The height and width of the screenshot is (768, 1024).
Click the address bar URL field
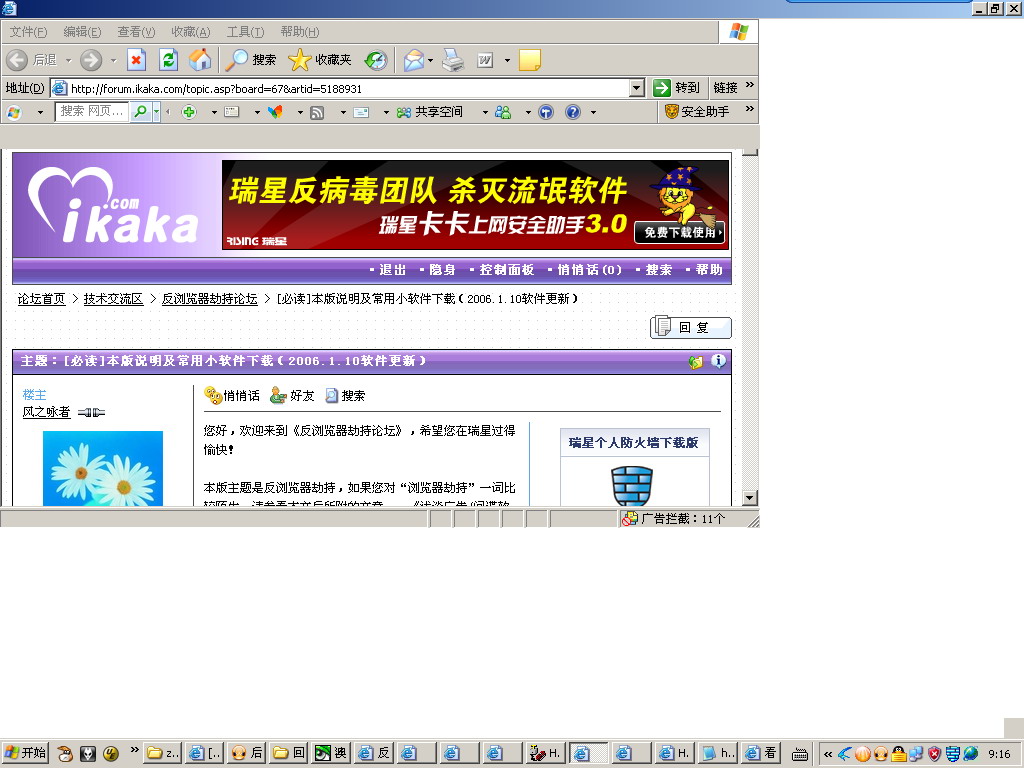pyautogui.click(x=340, y=88)
